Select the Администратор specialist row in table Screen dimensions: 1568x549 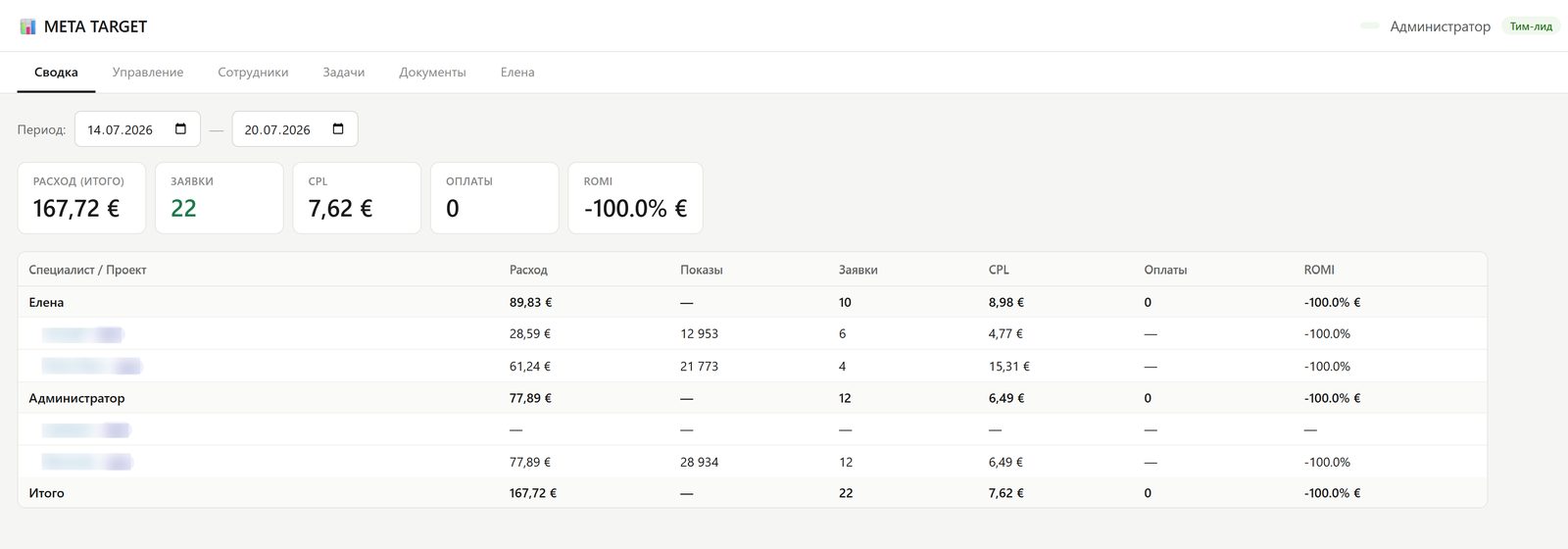coord(752,398)
